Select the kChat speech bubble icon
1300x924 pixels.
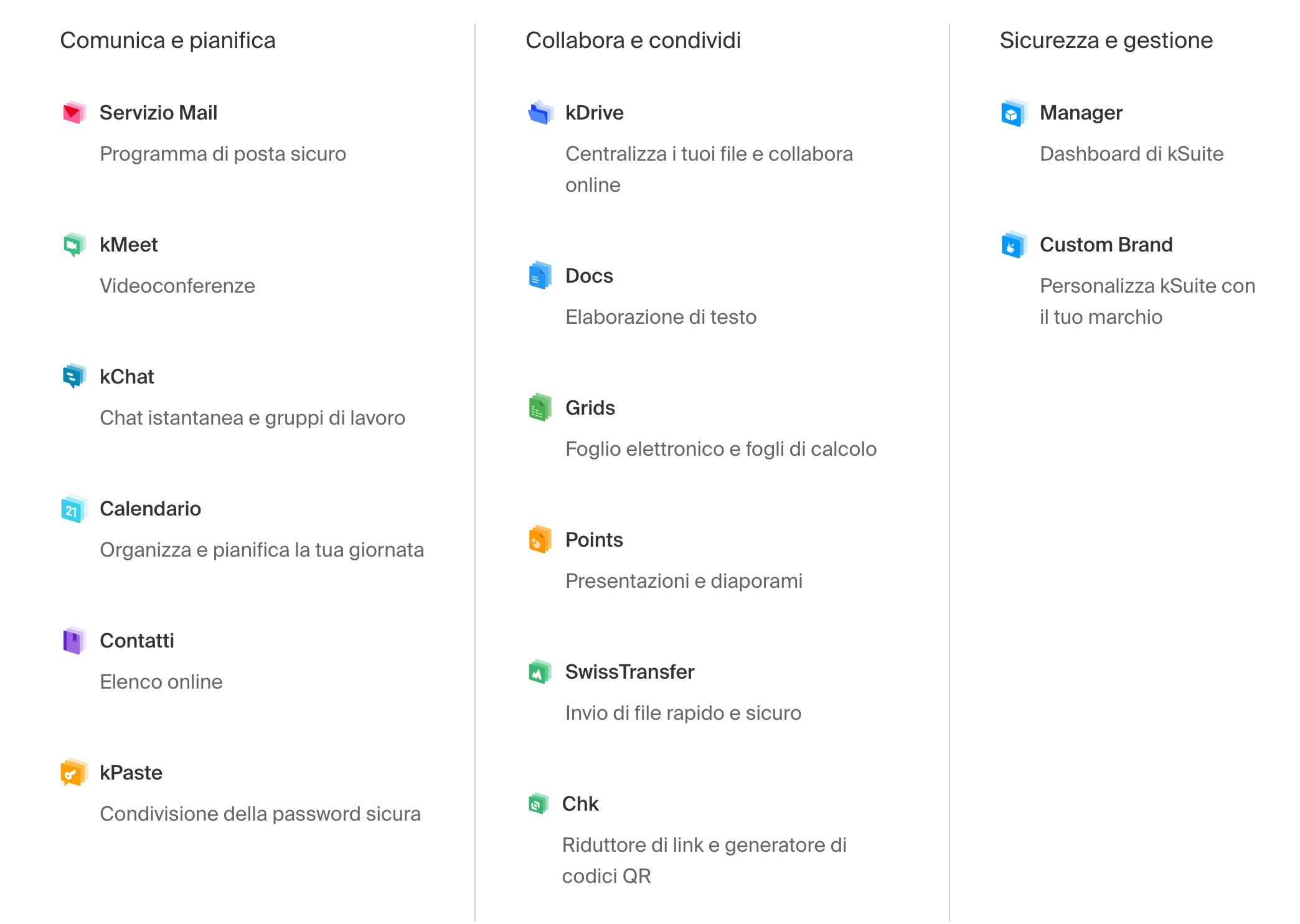[x=74, y=377]
